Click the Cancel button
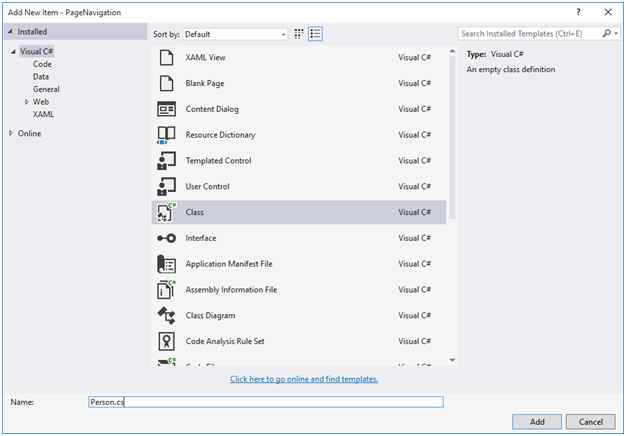The image size is (626, 436). point(590,422)
